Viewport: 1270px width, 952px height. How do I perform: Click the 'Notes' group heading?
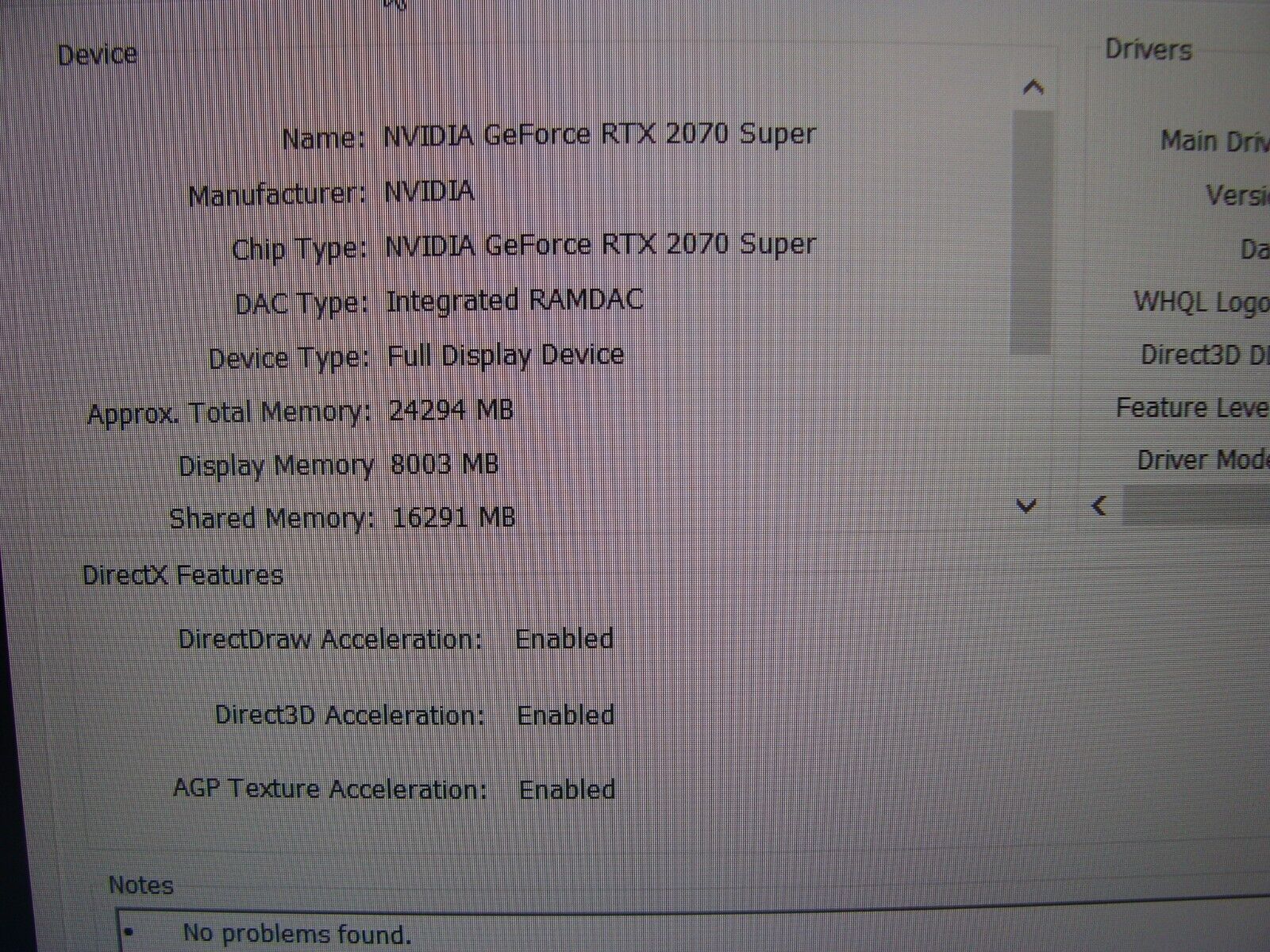[140, 885]
